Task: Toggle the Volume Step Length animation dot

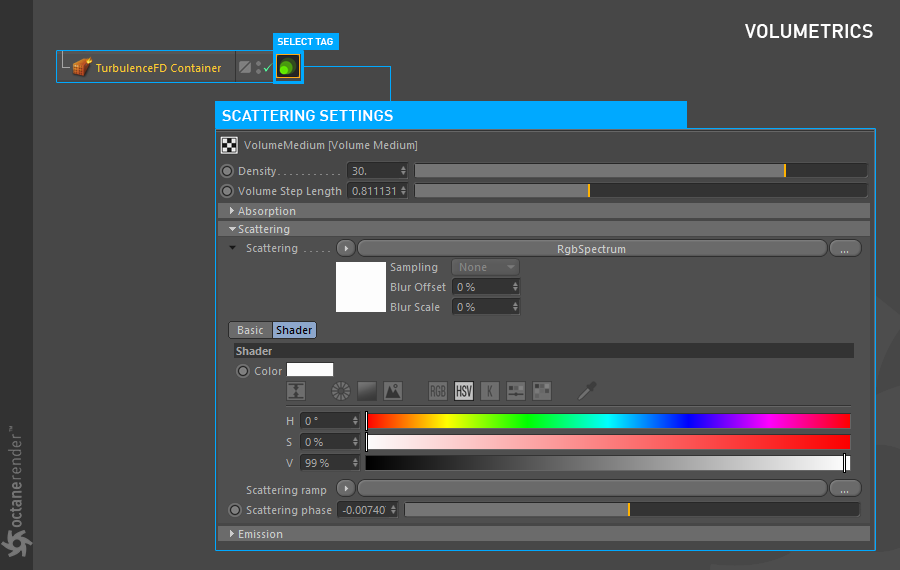Action: 227,191
